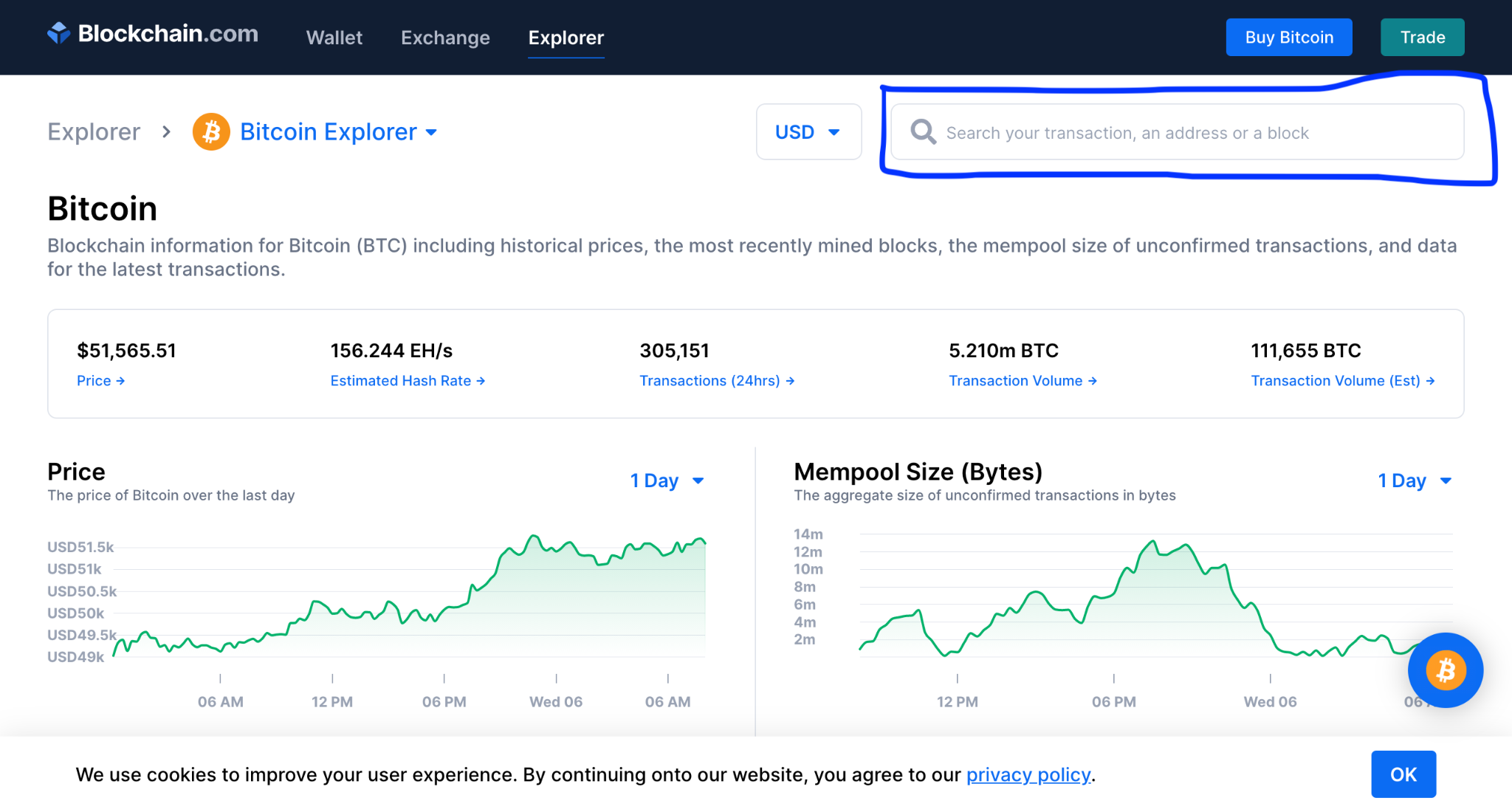Open the USD currency dropdown
Screen dimensions: 1512x812
808,132
